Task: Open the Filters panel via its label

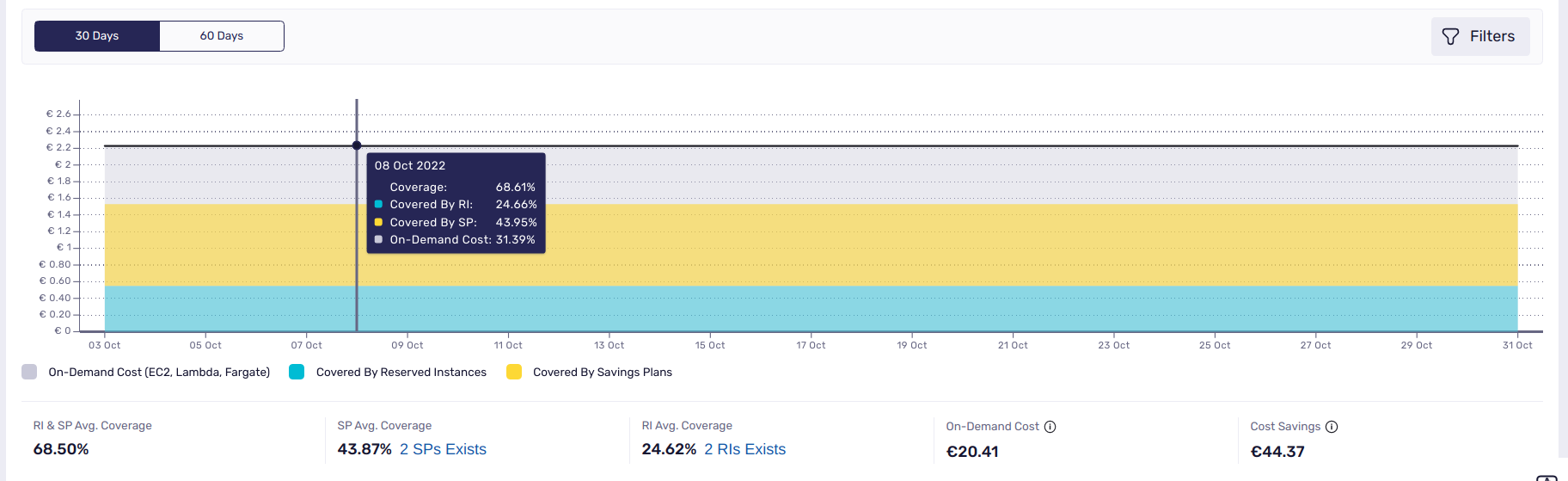Action: click(1491, 36)
